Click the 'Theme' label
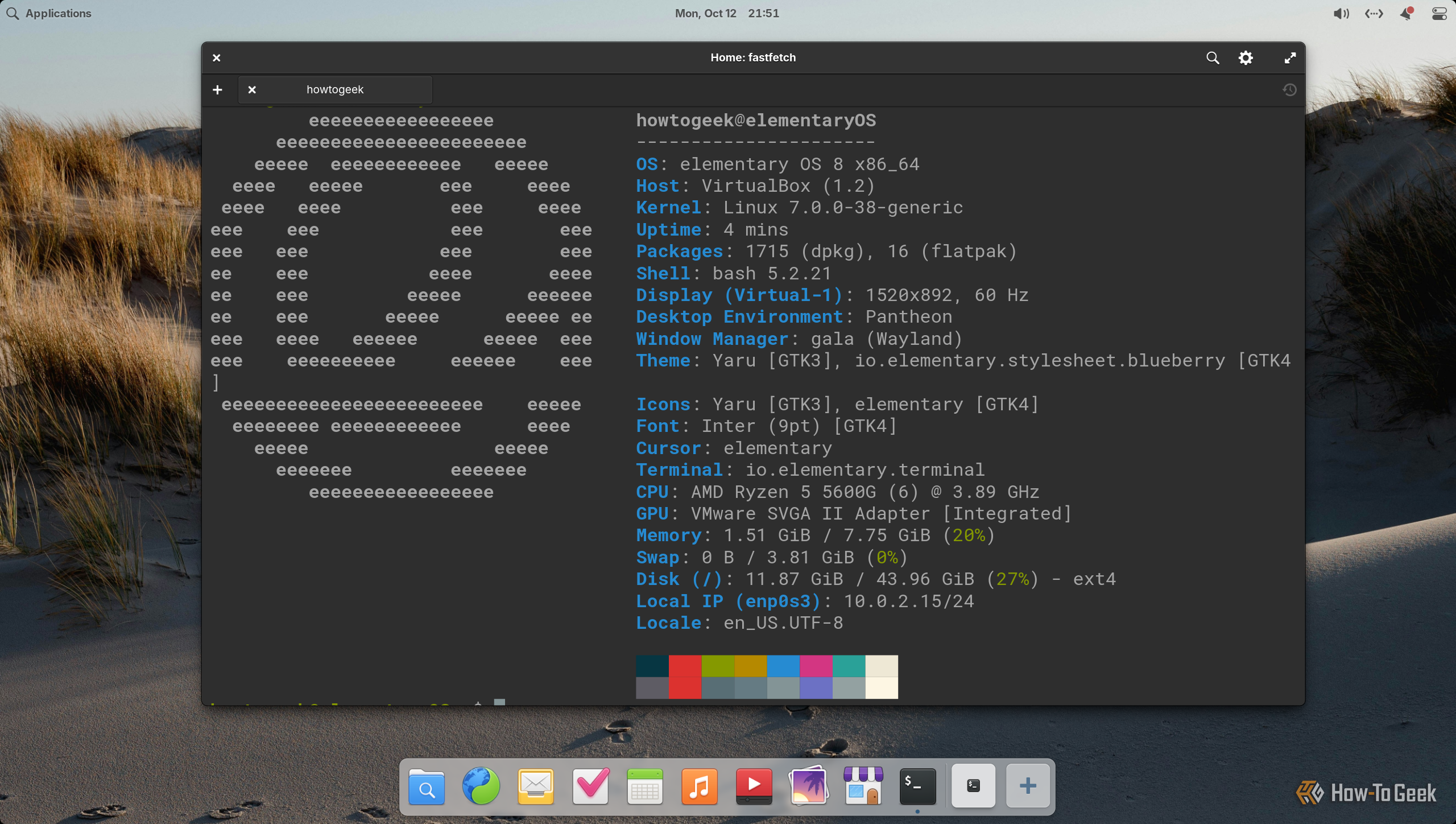 pyautogui.click(x=663, y=361)
